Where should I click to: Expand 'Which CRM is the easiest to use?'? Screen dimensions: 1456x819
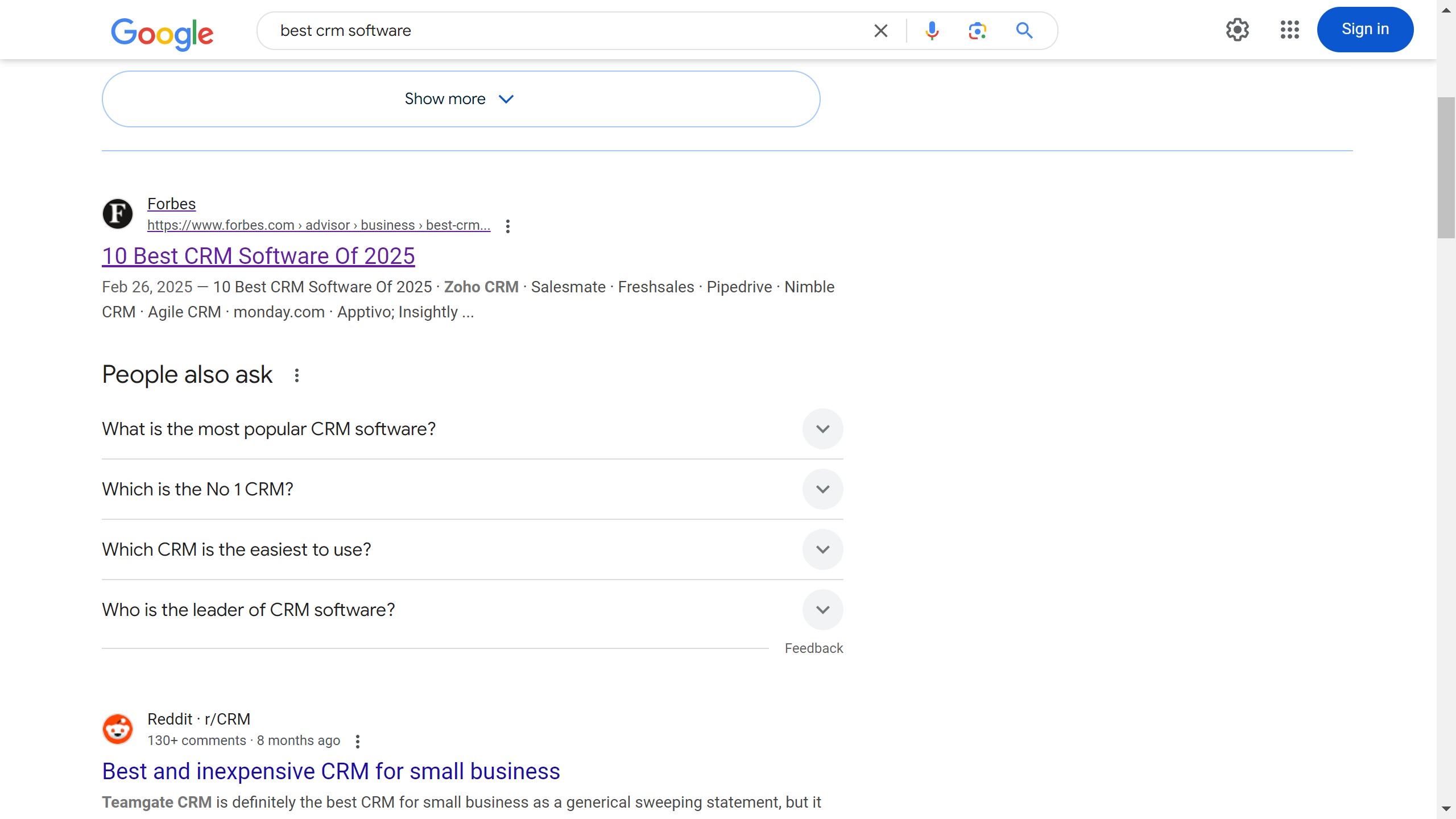(x=472, y=549)
